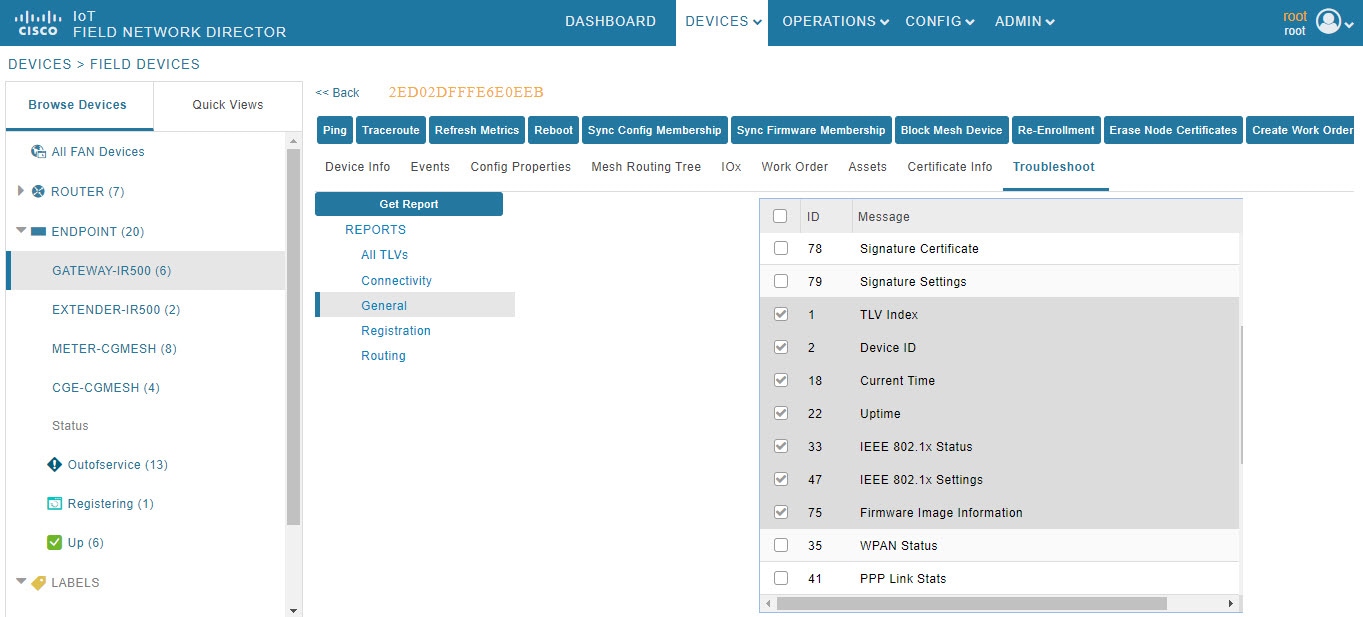Image resolution: width=1363 pixels, height=617 pixels.
Task: Click the All FAN Devices icon
Action: (38, 152)
